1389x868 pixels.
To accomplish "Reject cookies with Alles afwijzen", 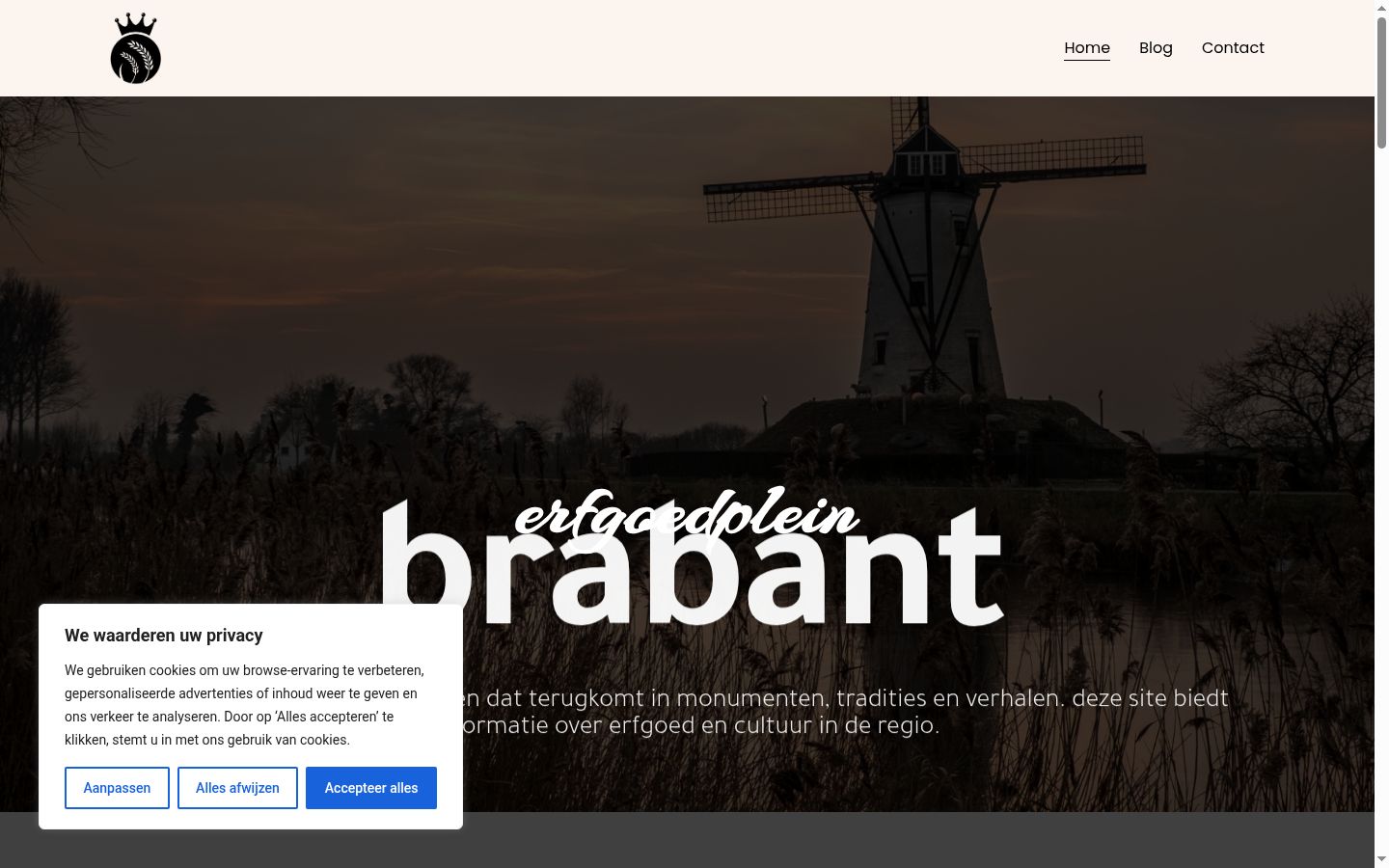I will pos(237,788).
